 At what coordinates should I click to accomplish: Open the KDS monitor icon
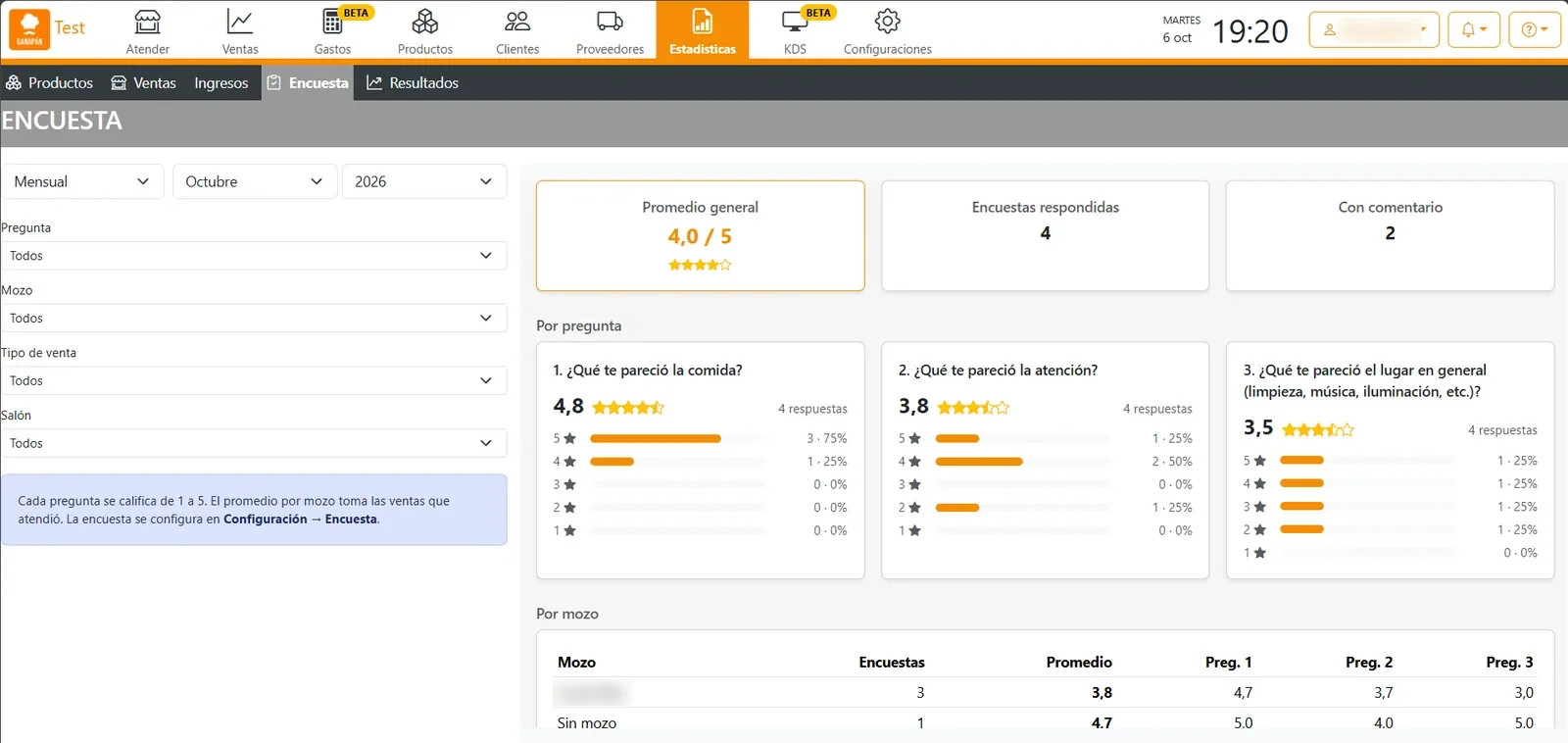pos(795,22)
